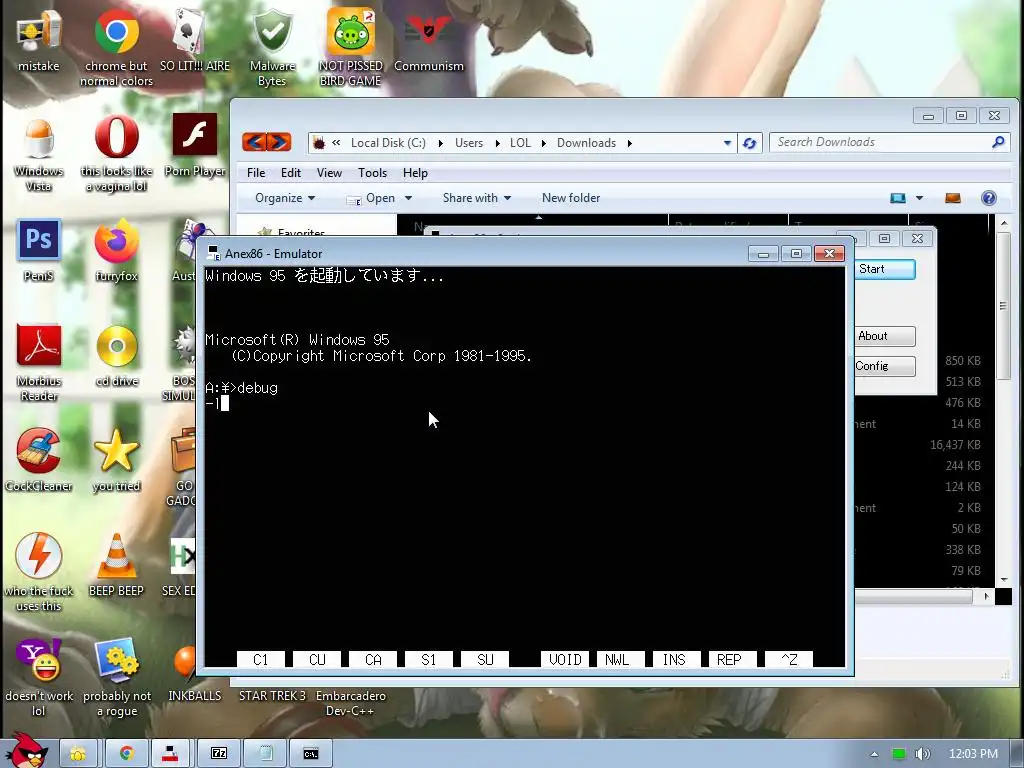This screenshot has width=1024, height=768.
Task: Click the Start button in Anex86 window
Action: tap(885, 269)
